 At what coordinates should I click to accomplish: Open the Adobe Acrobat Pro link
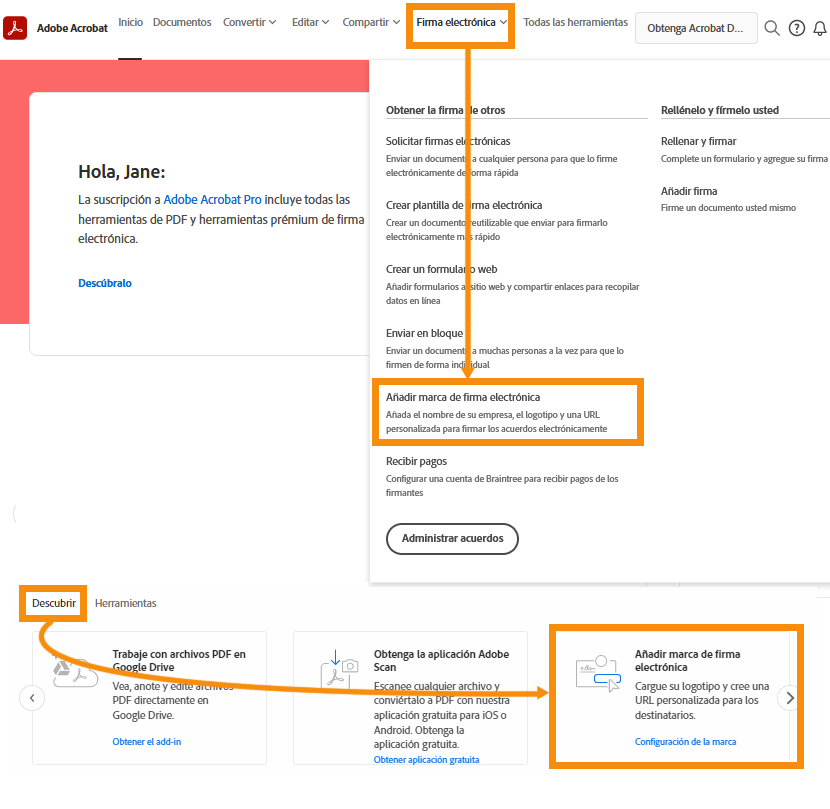(x=212, y=200)
